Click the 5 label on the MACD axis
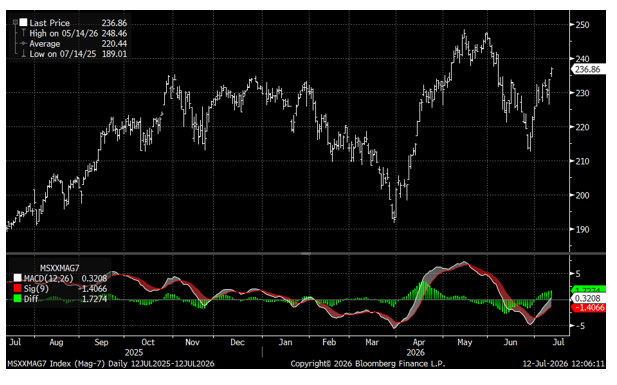617x385 pixels. click(578, 274)
